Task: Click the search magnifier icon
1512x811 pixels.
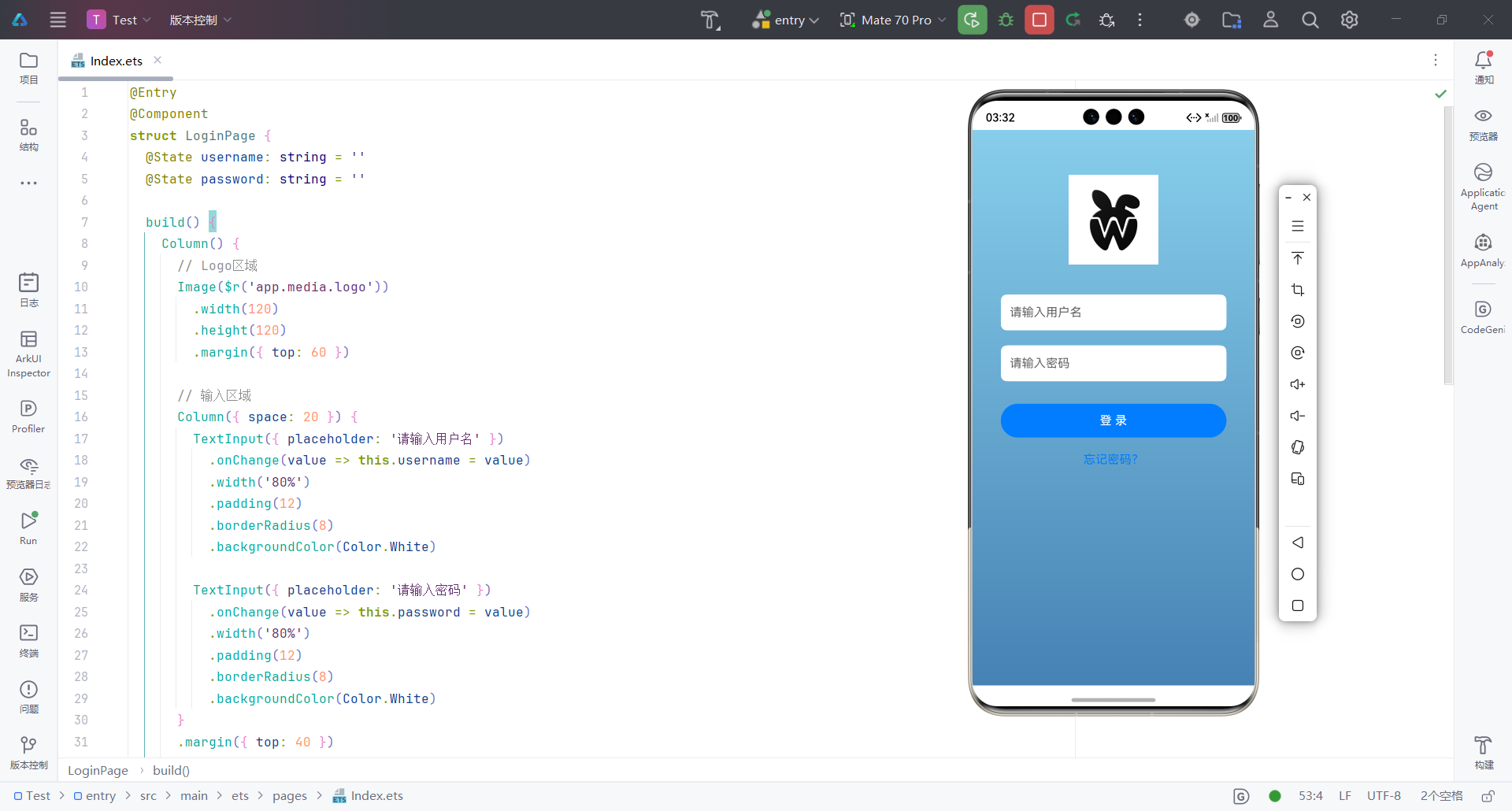Action: coord(1310,20)
